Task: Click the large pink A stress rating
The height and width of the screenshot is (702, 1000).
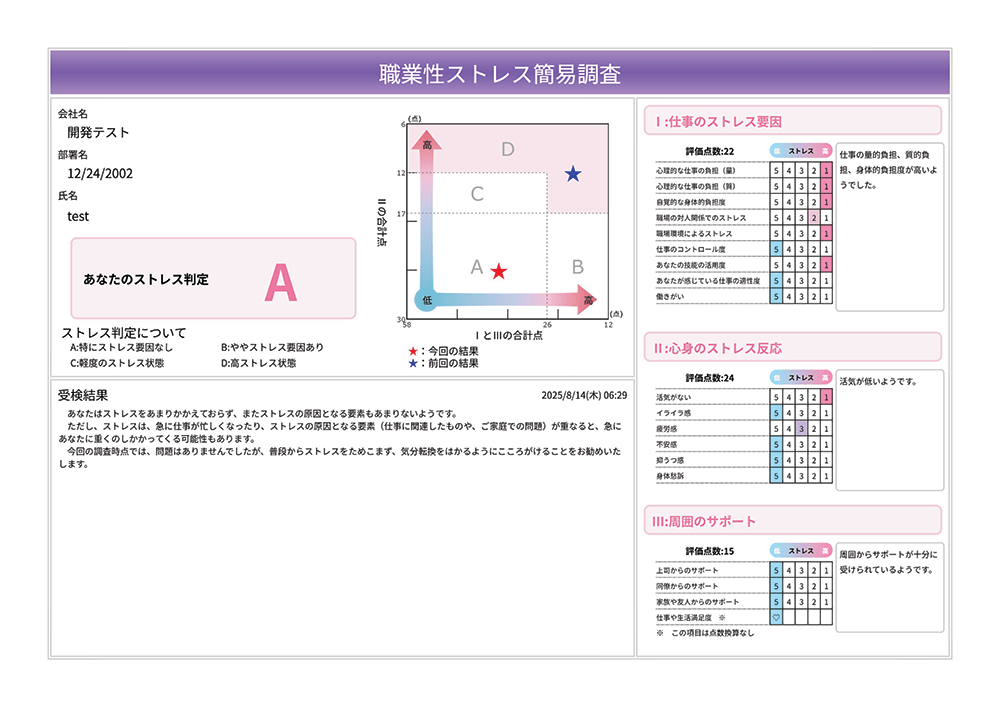Action: pyautogui.click(x=281, y=283)
